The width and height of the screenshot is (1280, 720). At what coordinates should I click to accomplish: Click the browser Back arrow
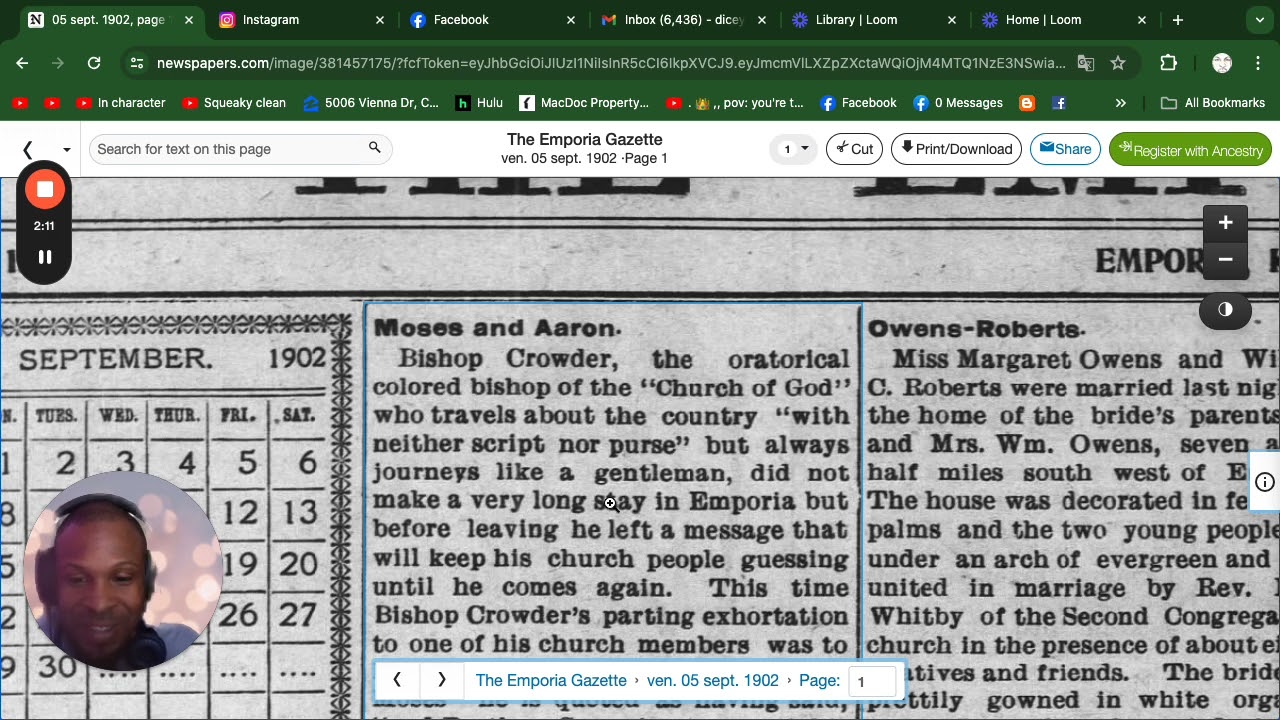pyautogui.click(x=22, y=63)
